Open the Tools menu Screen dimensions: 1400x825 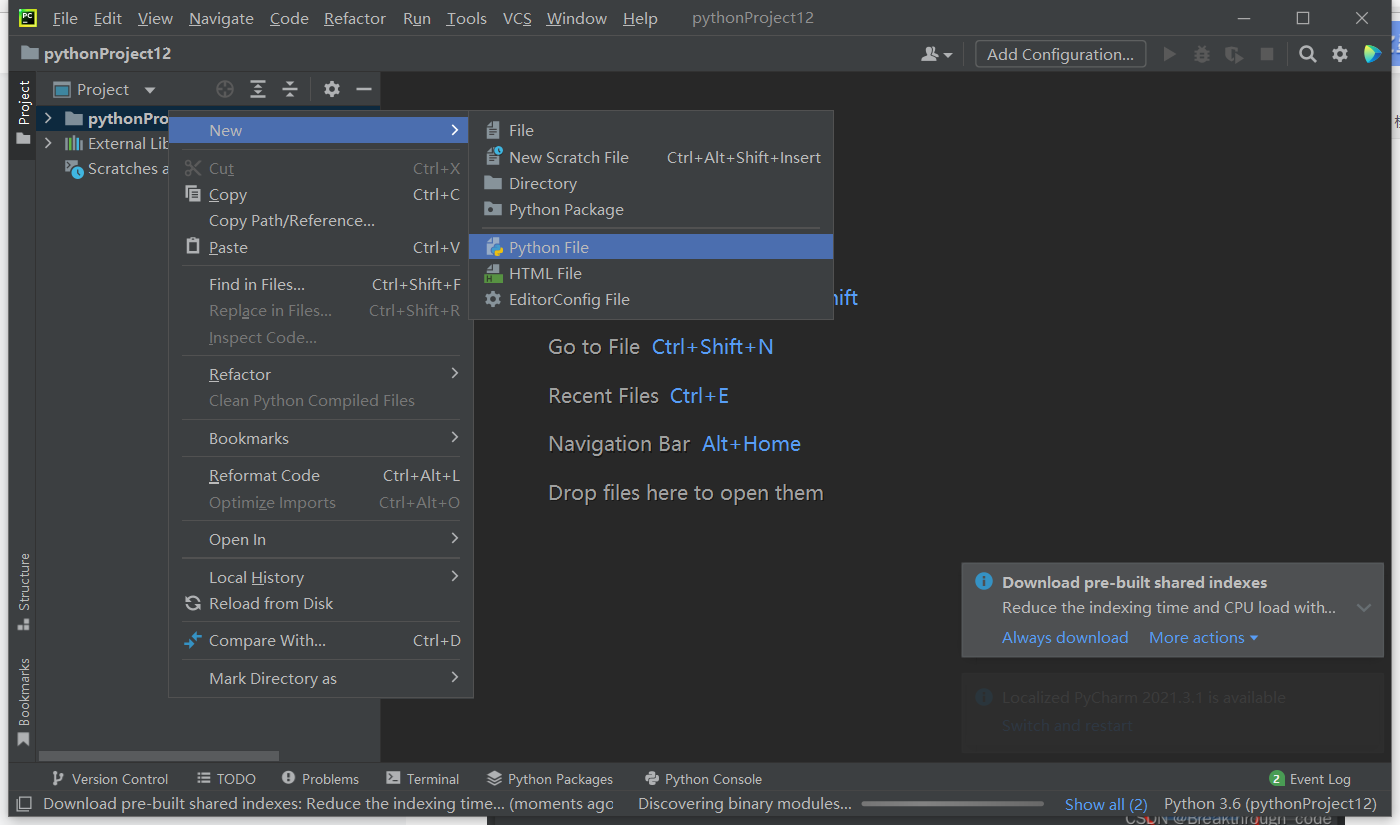tap(466, 18)
